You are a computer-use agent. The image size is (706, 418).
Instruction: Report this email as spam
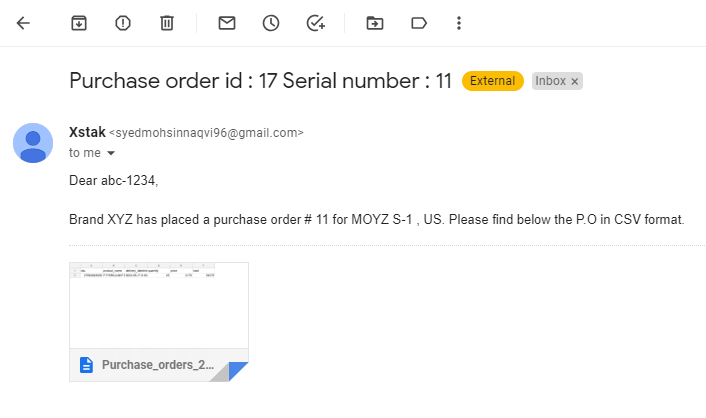(123, 23)
